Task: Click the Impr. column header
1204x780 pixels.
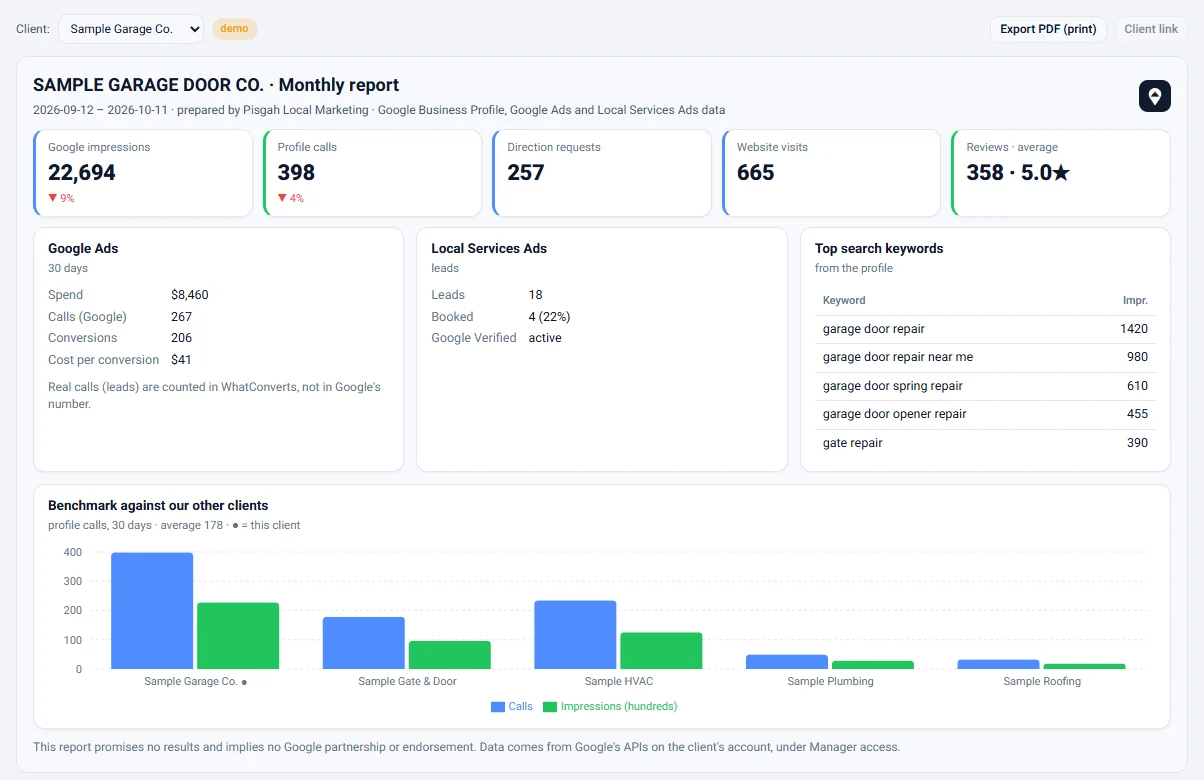Action: point(1135,300)
